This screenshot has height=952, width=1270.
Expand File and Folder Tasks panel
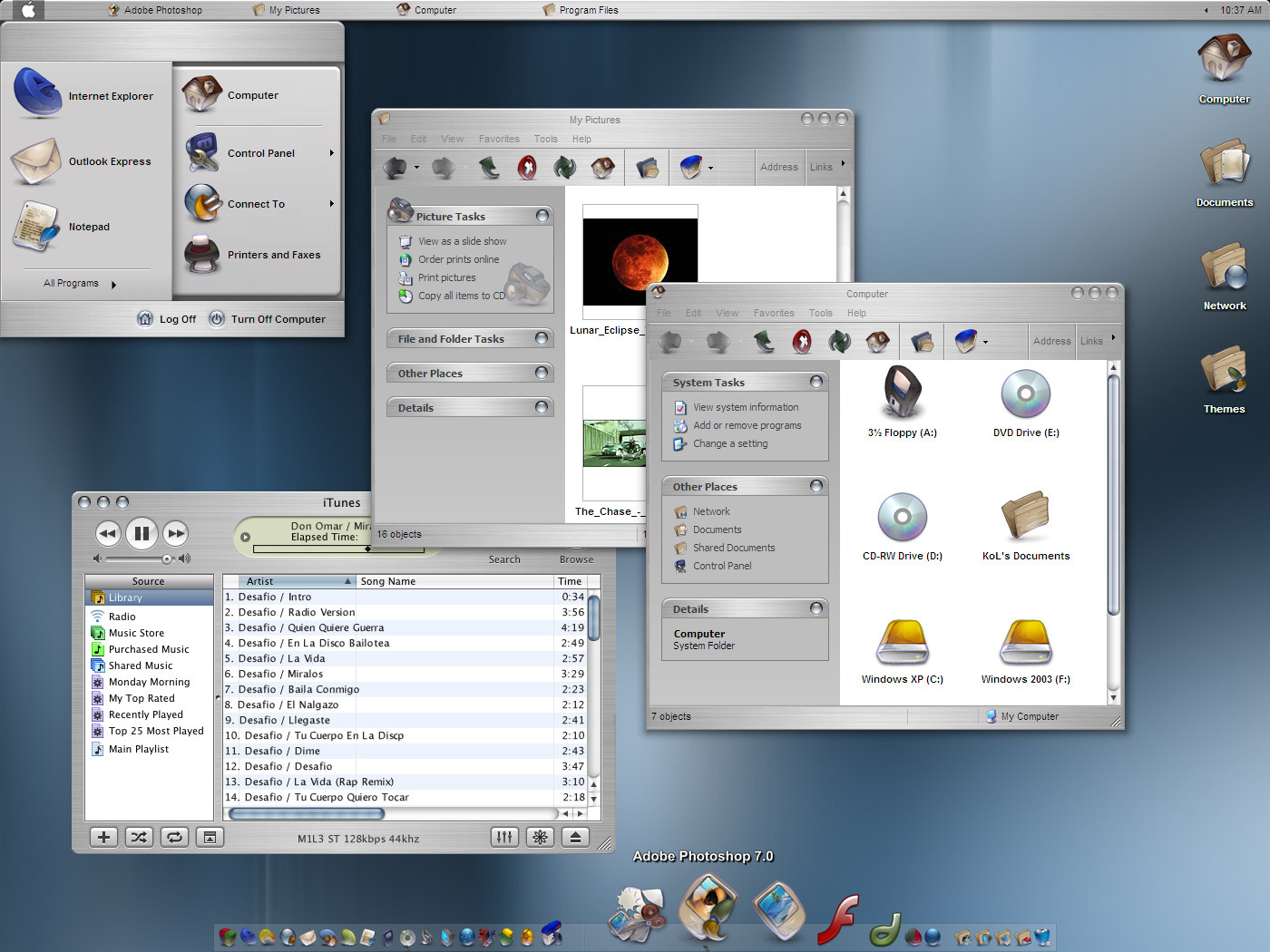click(x=542, y=338)
